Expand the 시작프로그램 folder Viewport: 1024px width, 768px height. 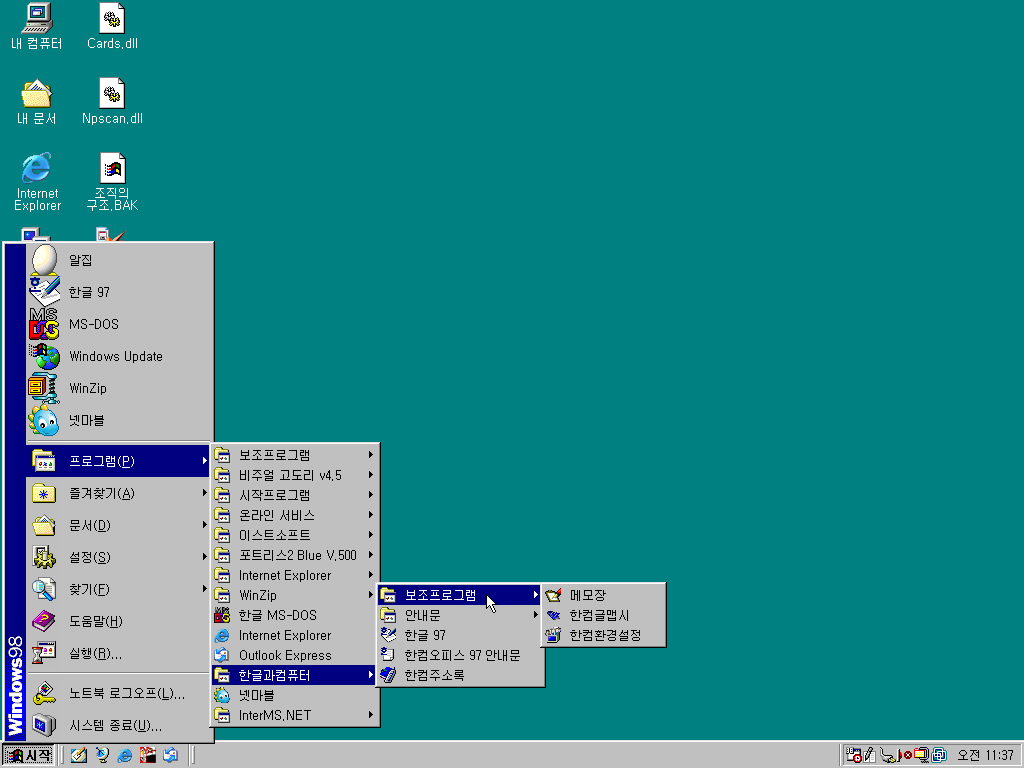tap(295, 495)
